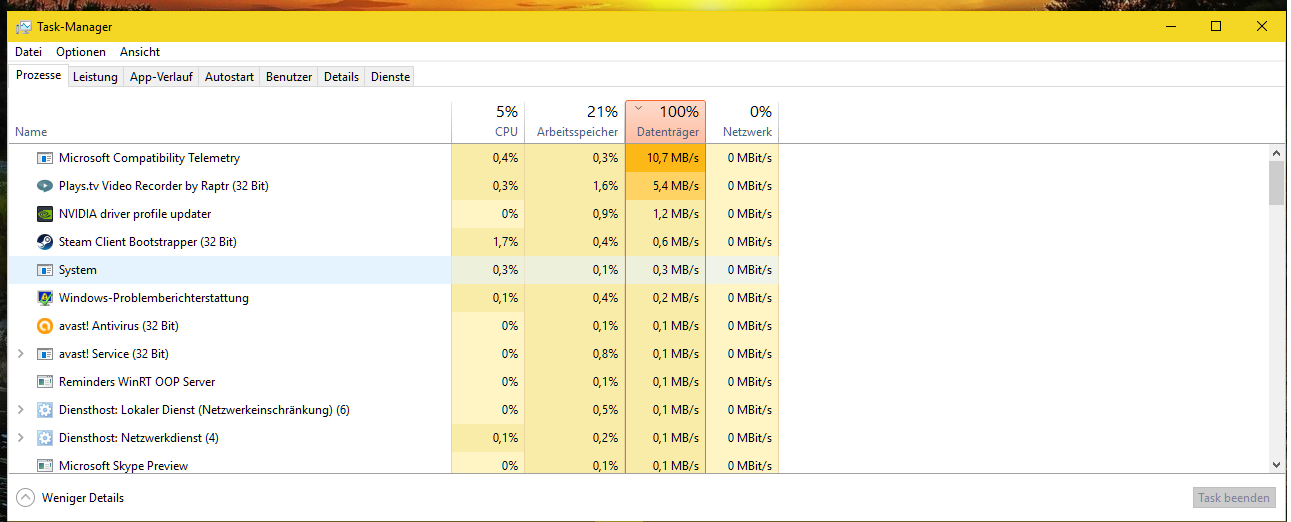Click the 0,5% memory value for Diensthost Lokaler Dienst
1291x522 pixels.
coord(575,410)
